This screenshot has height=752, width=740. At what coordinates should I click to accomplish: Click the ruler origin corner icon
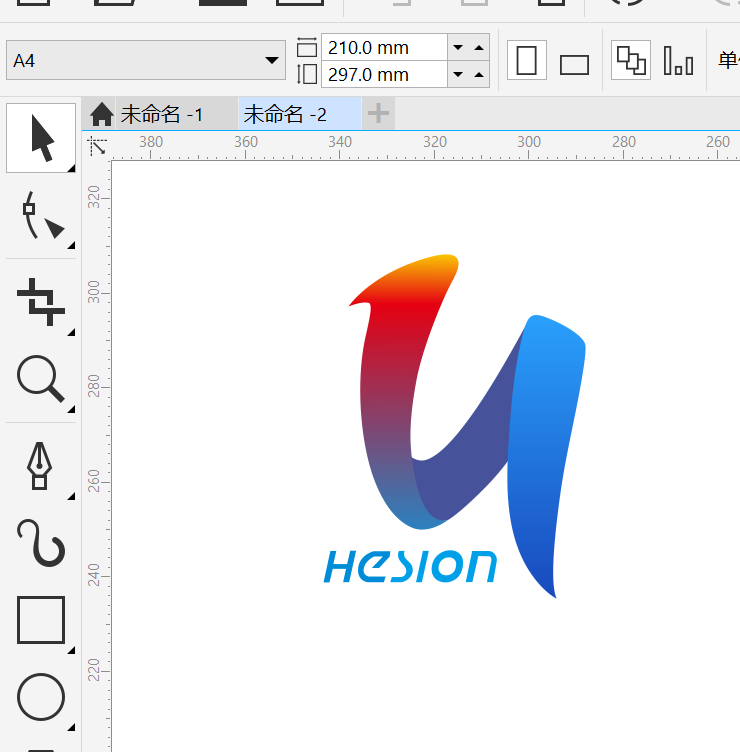(98, 146)
